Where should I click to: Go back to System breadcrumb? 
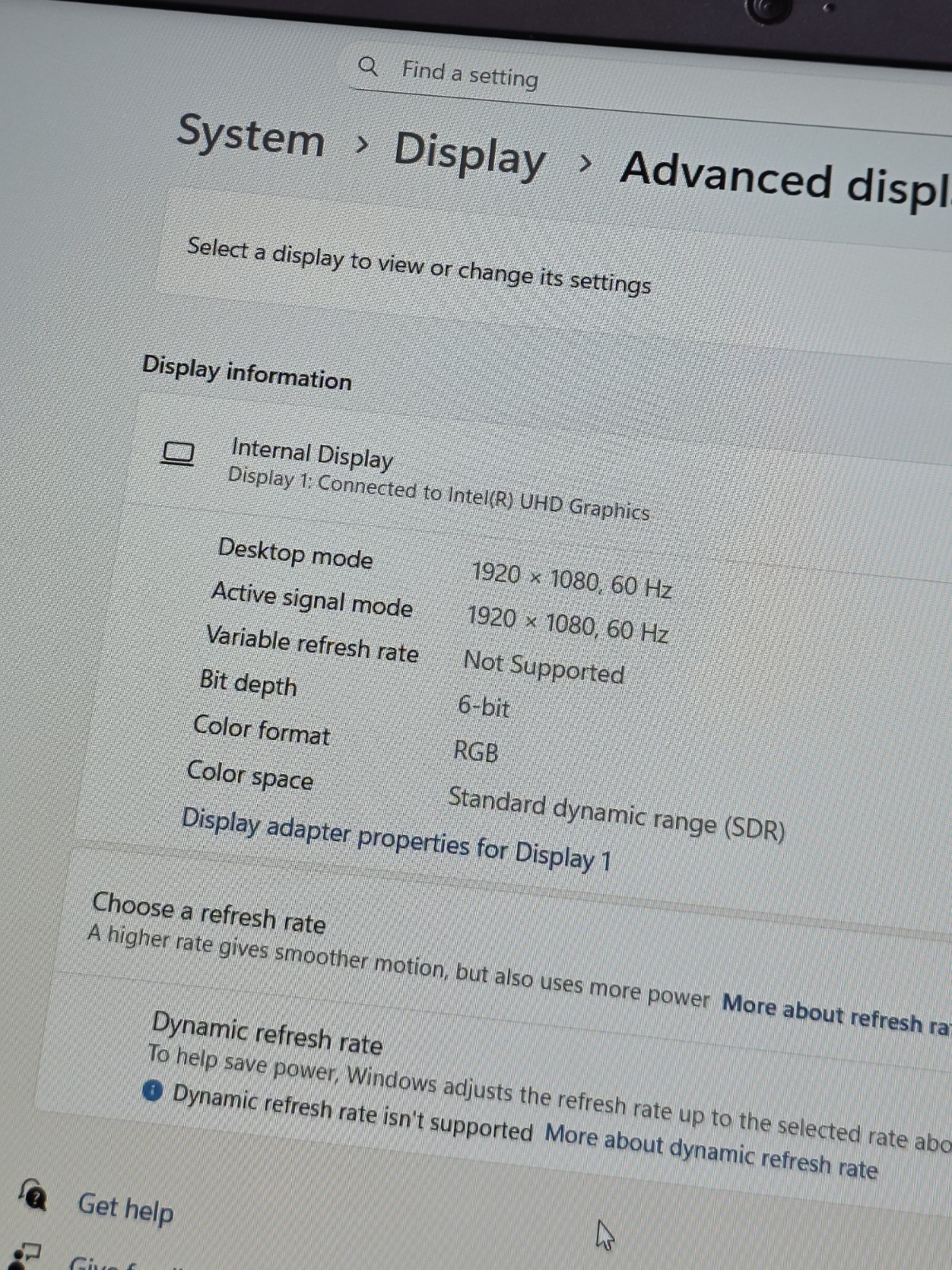251,135
